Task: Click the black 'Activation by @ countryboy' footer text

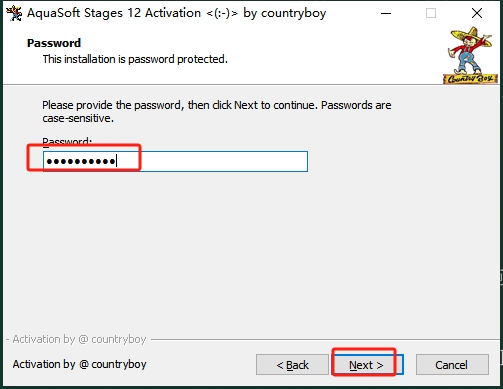Action: [x=79, y=364]
